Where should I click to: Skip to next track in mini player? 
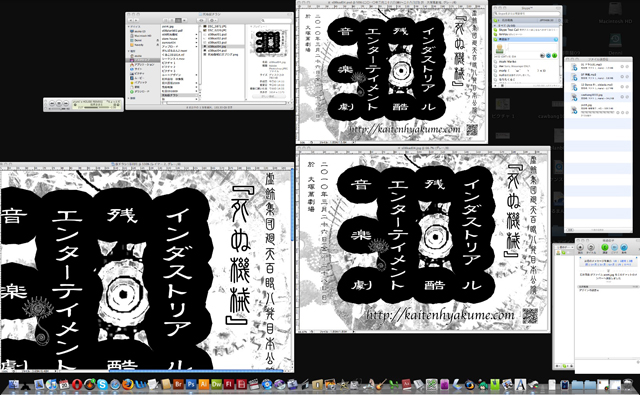click(x=66, y=103)
